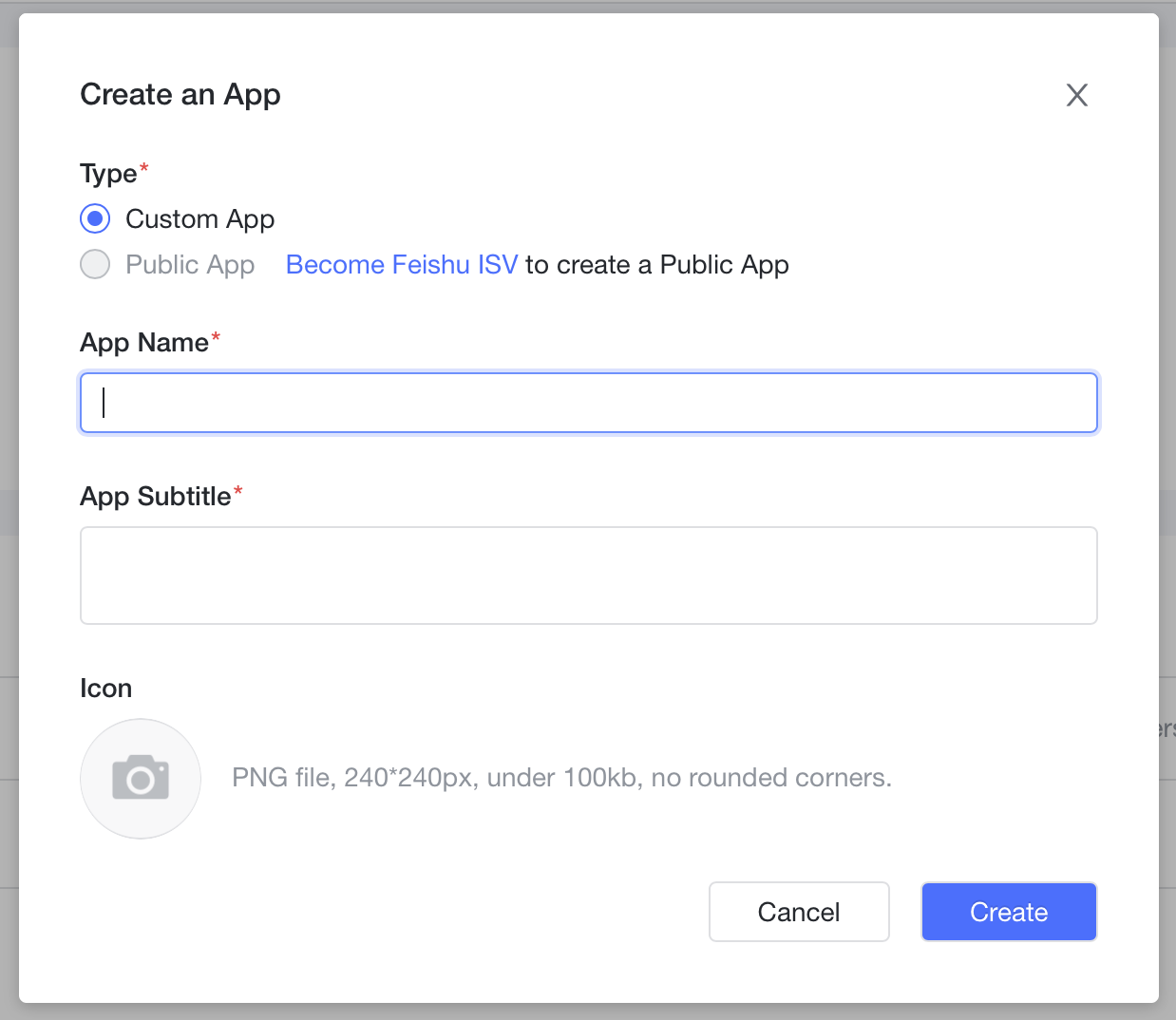Image resolution: width=1176 pixels, height=1020 pixels.
Task: Click the red asterisk beside App Subtitle
Action: coord(238,492)
